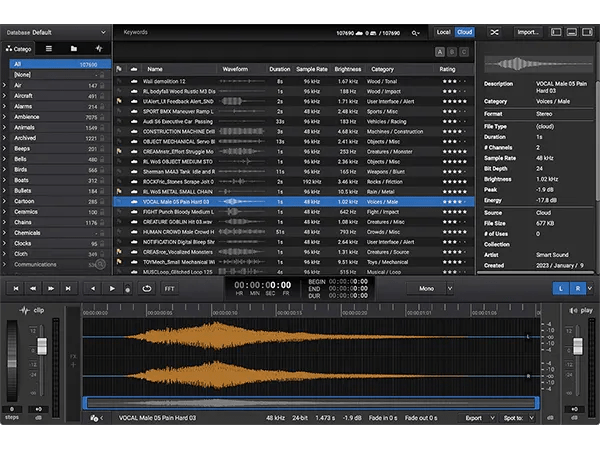Sort the list by Duration column header
600x450 pixels.
279,69
